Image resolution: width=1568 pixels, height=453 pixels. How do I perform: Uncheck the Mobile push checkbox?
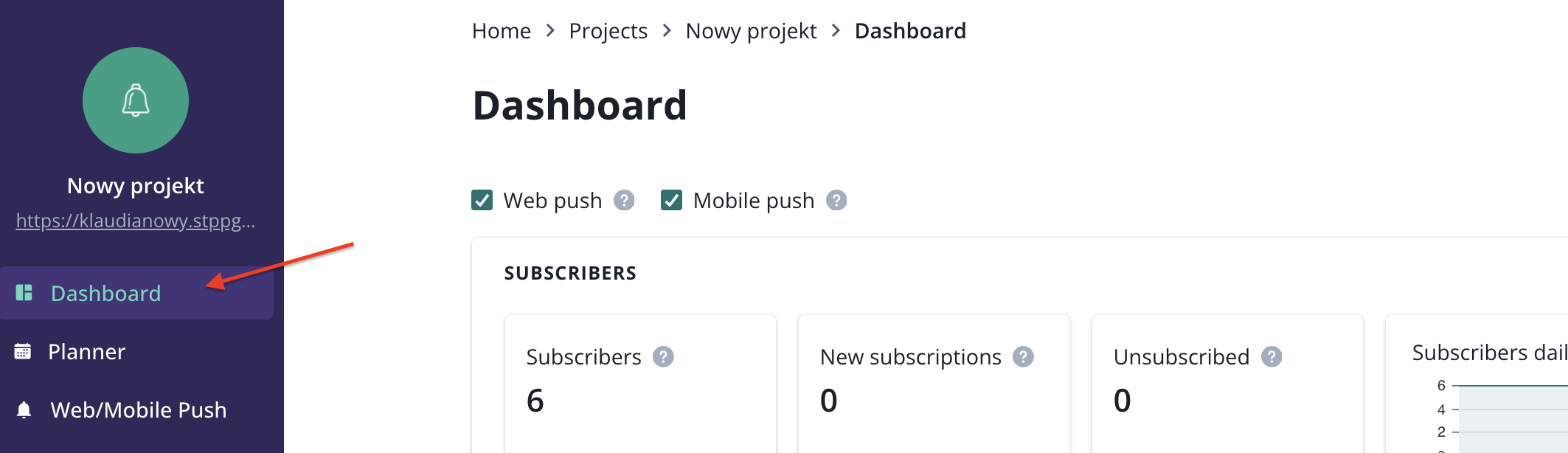(672, 201)
